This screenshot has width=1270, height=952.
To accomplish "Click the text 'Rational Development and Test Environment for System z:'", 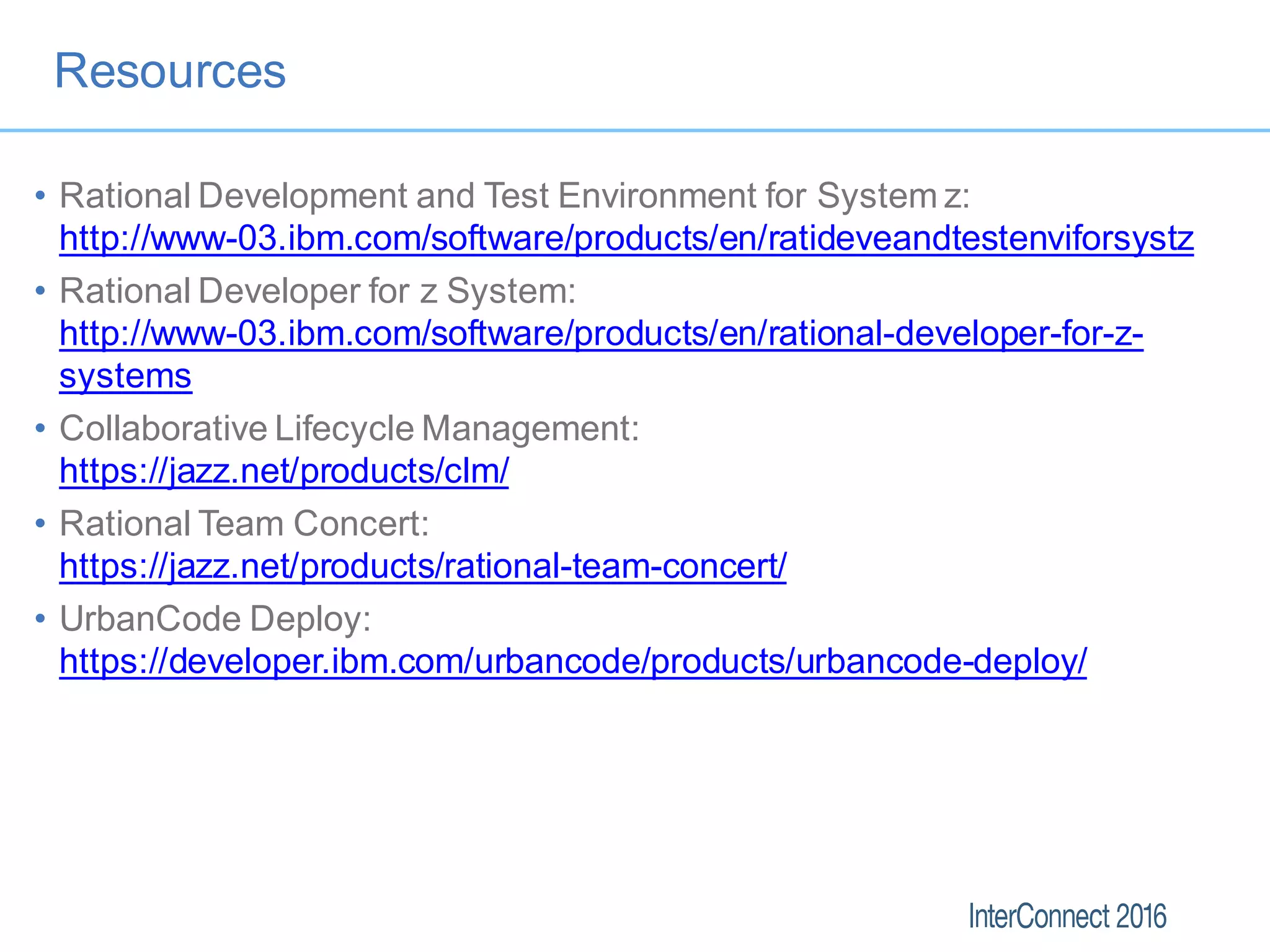I will click(515, 196).
